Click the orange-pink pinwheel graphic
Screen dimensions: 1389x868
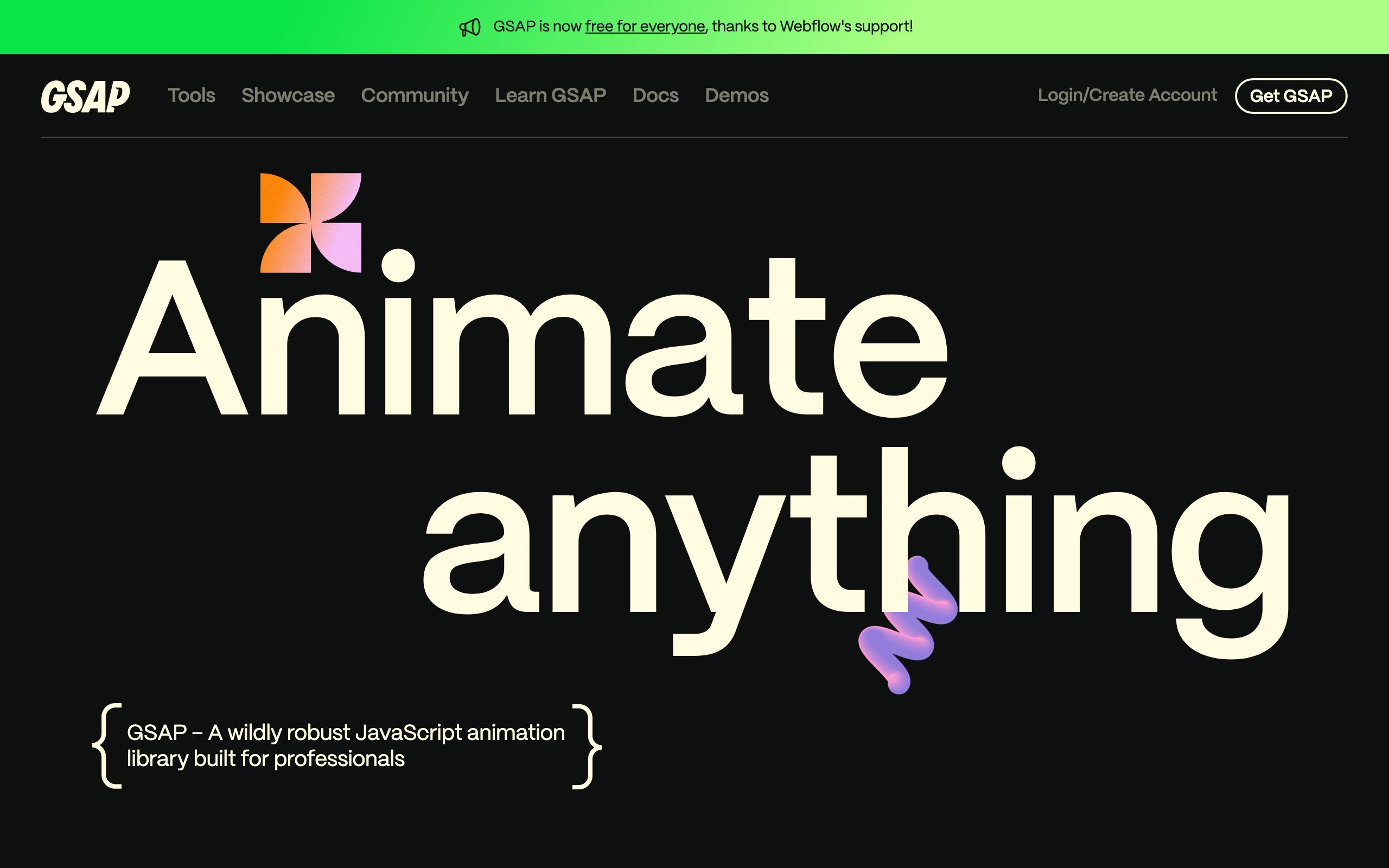[x=310, y=223]
